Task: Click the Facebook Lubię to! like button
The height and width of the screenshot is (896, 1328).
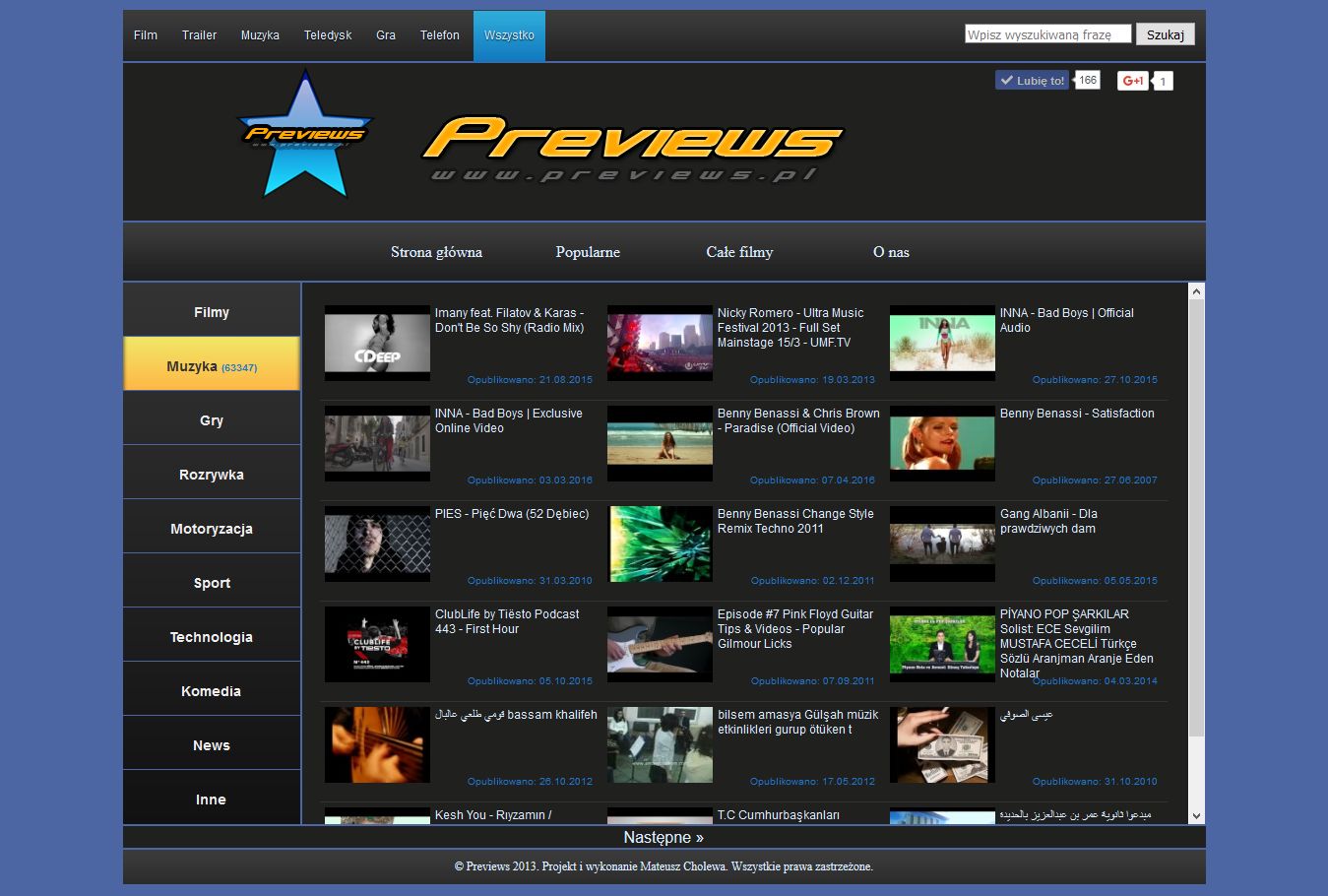Action: coord(1032,81)
